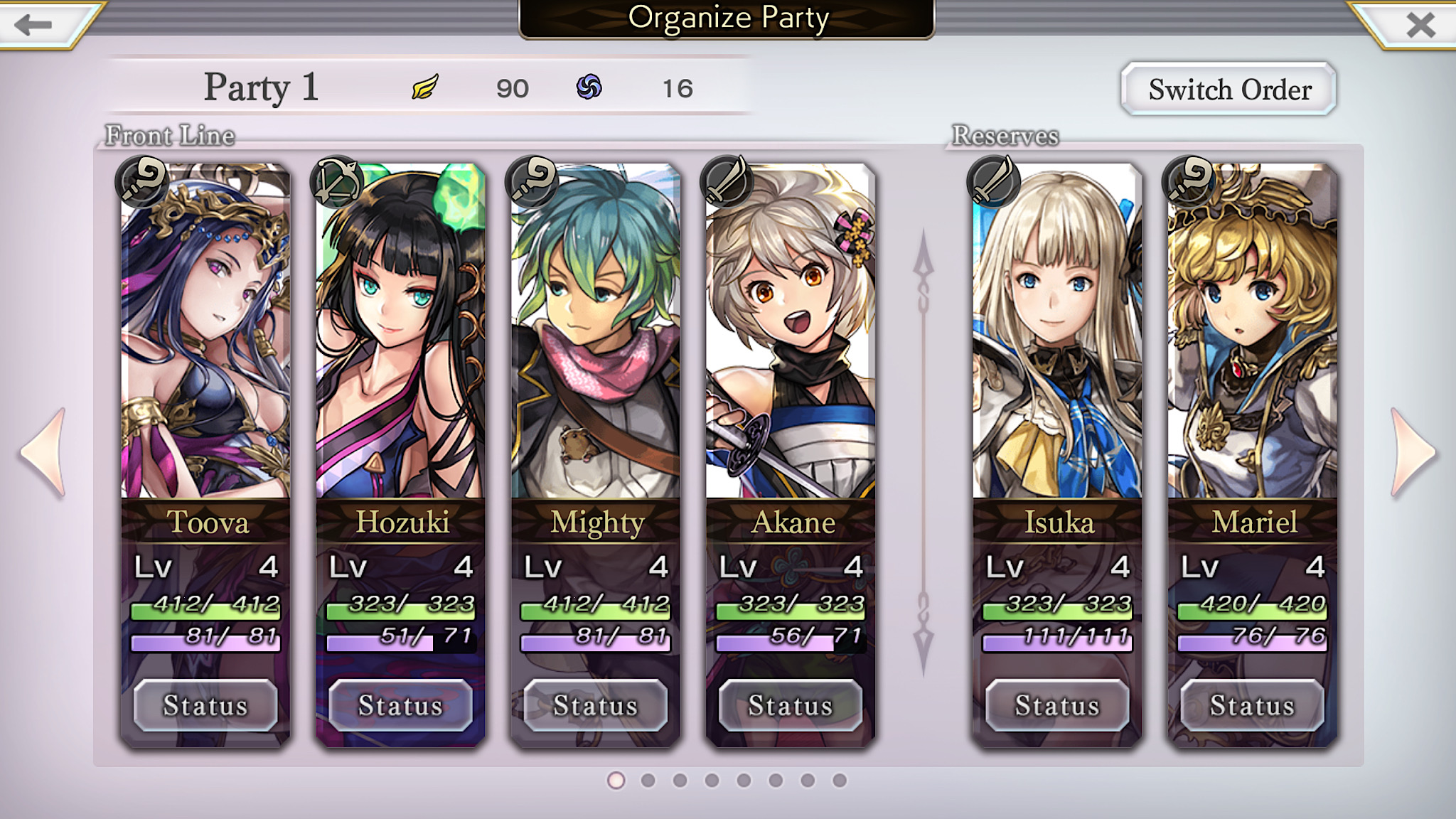This screenshot has height=819, width=1456.
Task: Select the second party page dot
Action: click(648, 781)
